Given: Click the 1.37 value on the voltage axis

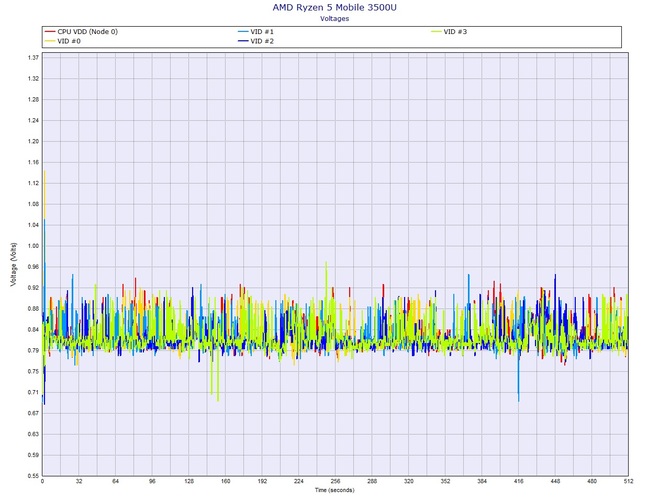Looking at the screenshot, I should (x=33, y=58).
